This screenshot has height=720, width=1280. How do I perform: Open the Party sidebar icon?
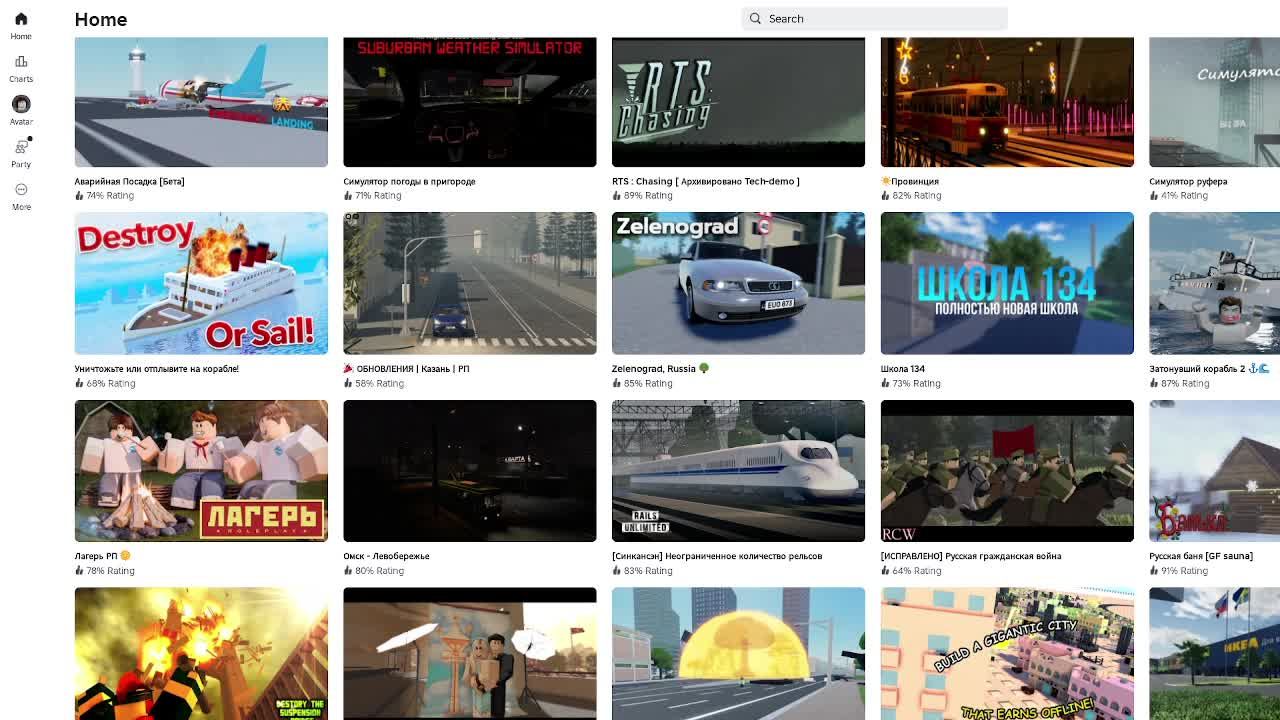pyautogui.click(x=21, y=153)
